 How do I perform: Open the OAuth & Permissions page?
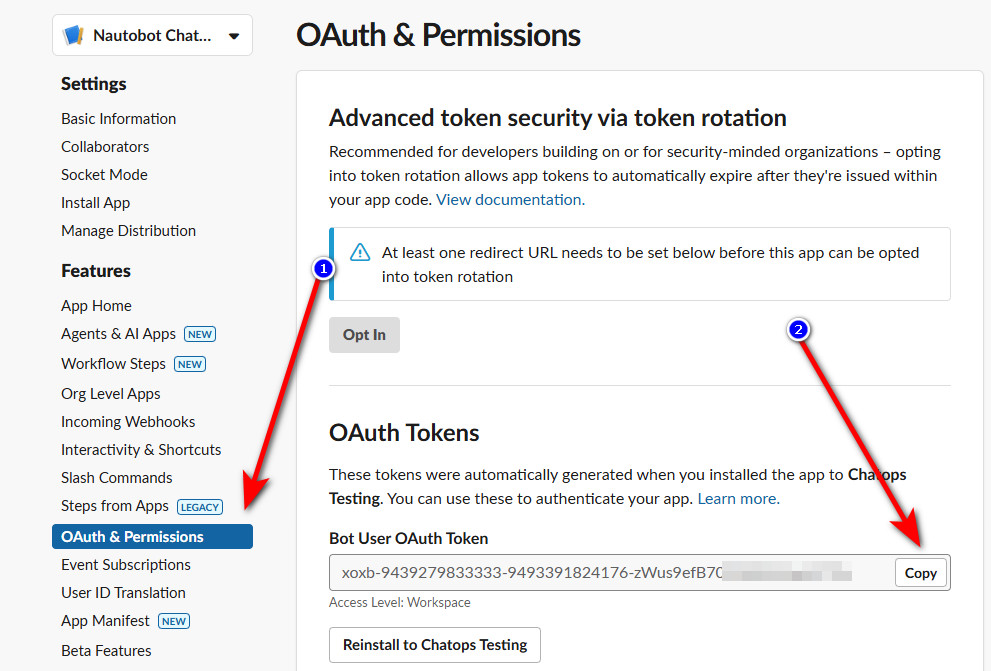(x=132, y=537)
